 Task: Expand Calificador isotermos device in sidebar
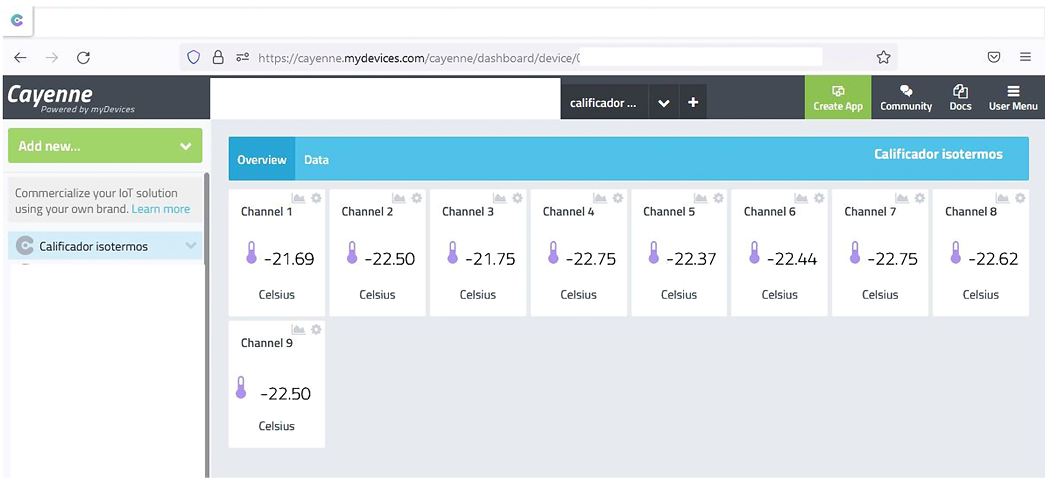(191, 246)
